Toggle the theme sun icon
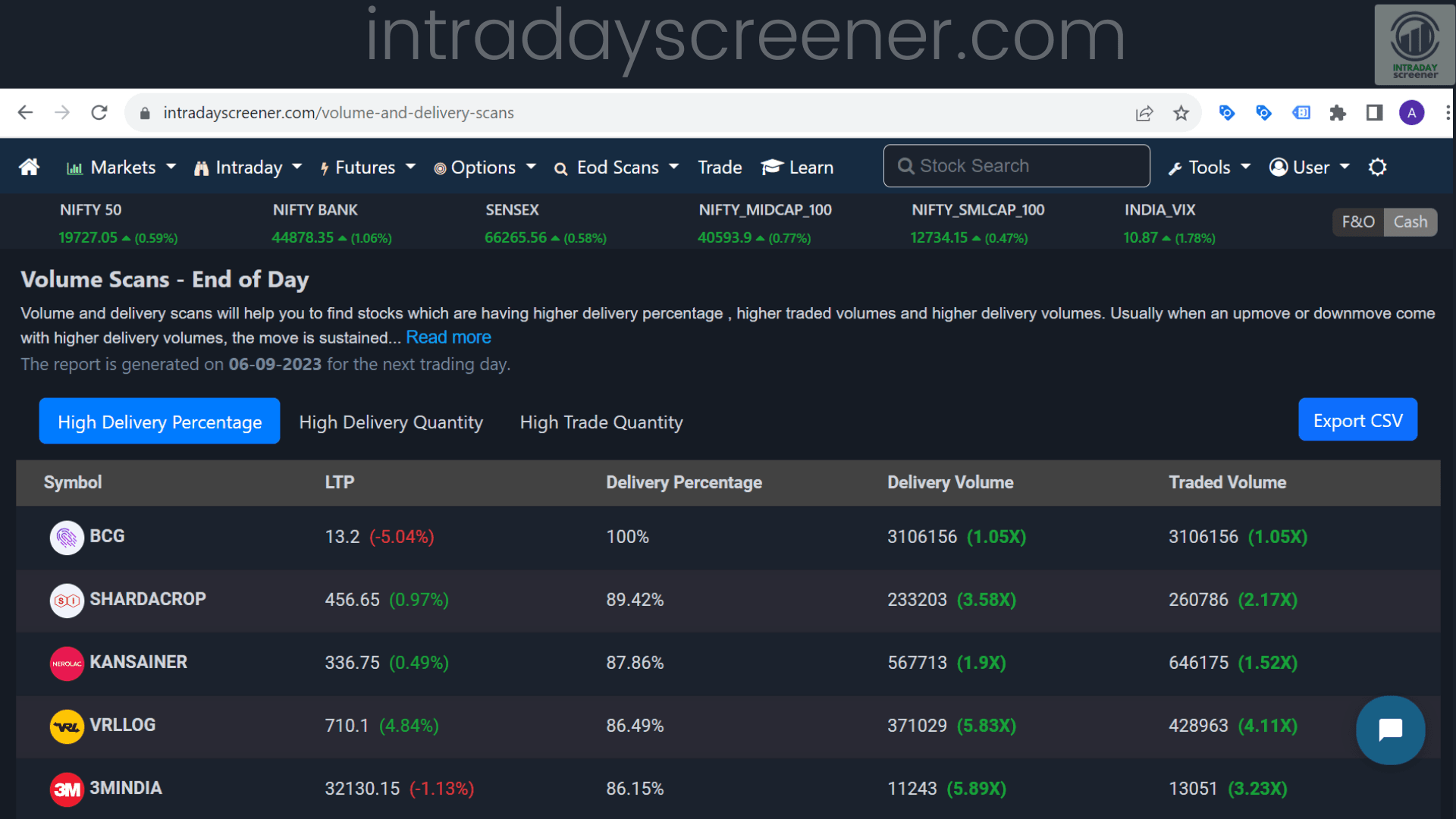The image size is (1456, 819). tap(1377, 167)
